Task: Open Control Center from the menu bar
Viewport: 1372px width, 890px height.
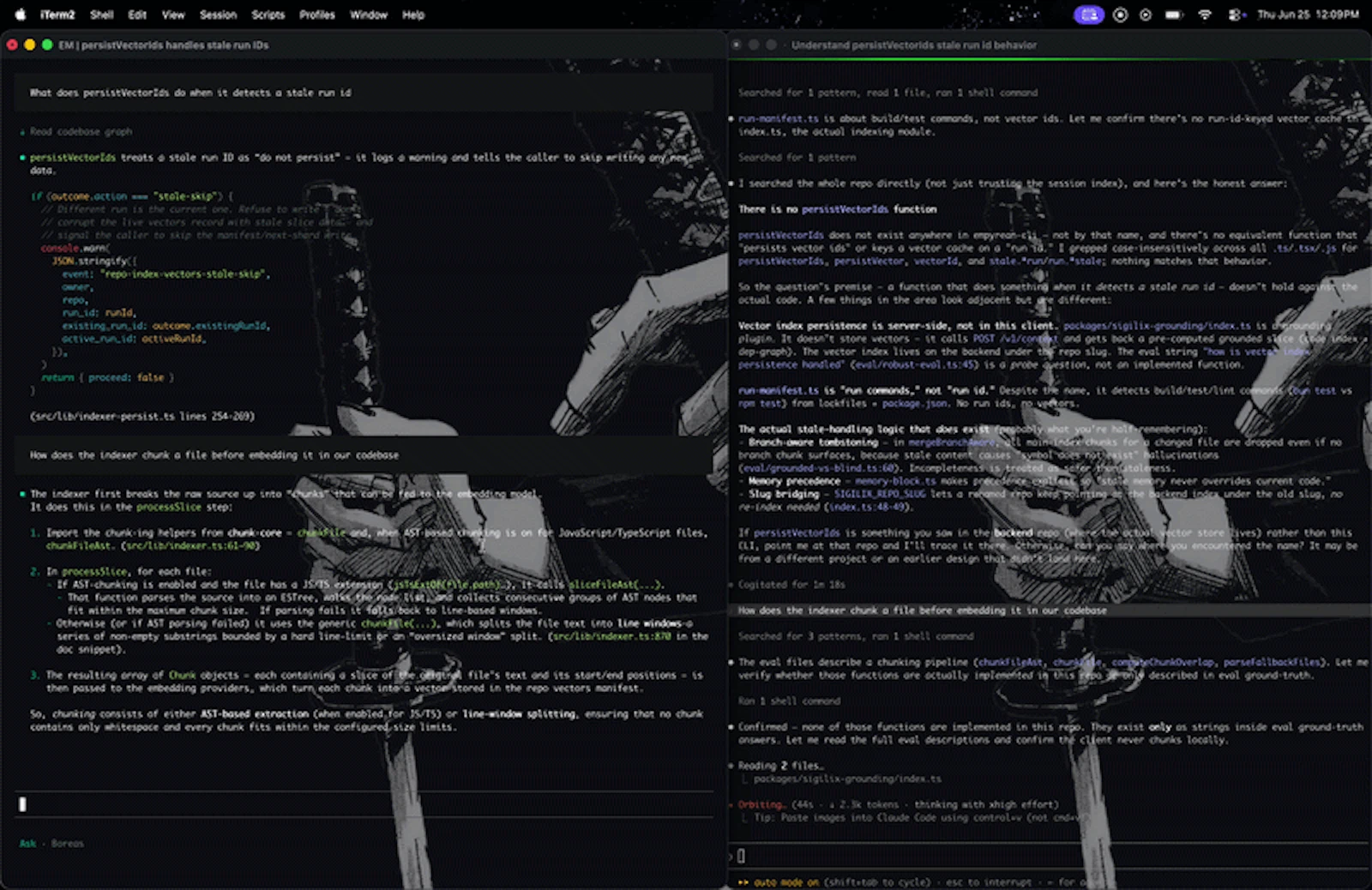Action: click(x=1236, y=15)
